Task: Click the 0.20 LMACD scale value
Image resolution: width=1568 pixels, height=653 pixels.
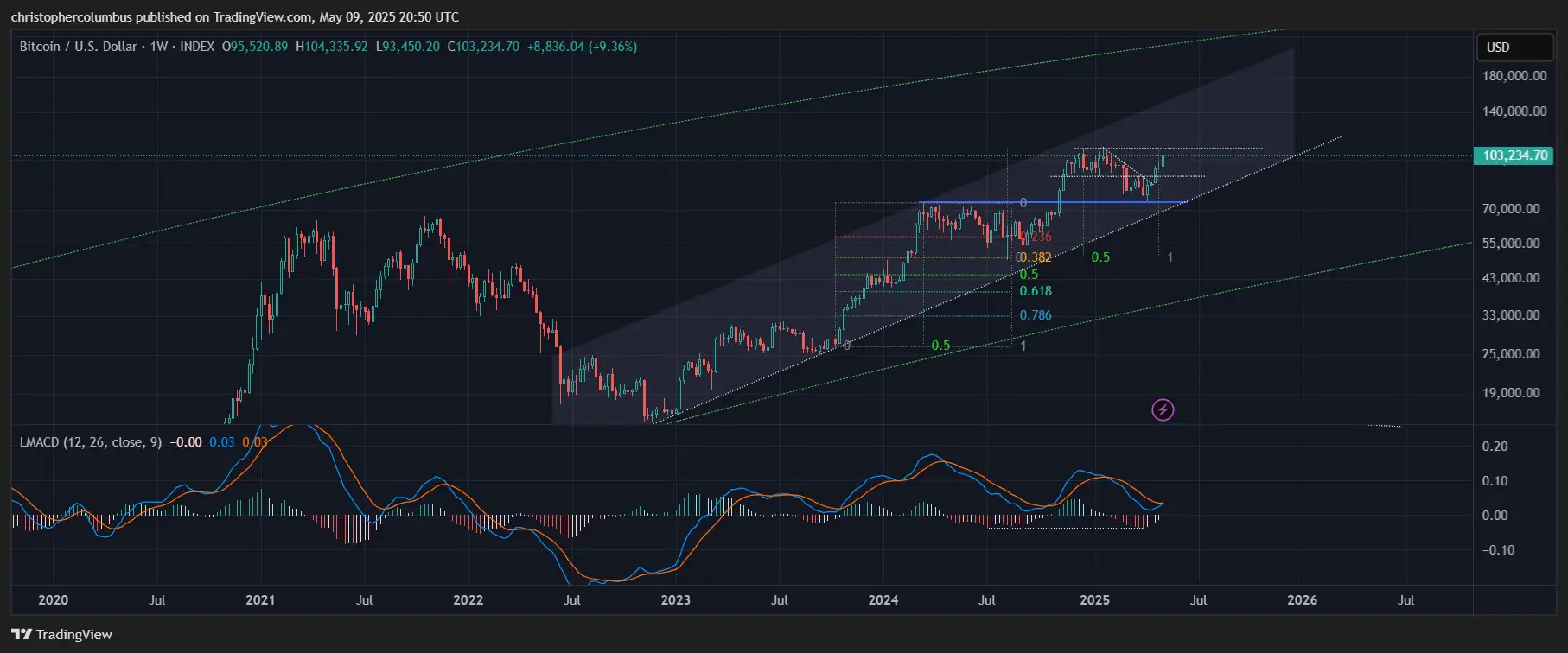Action: [x=1495, y=447]
